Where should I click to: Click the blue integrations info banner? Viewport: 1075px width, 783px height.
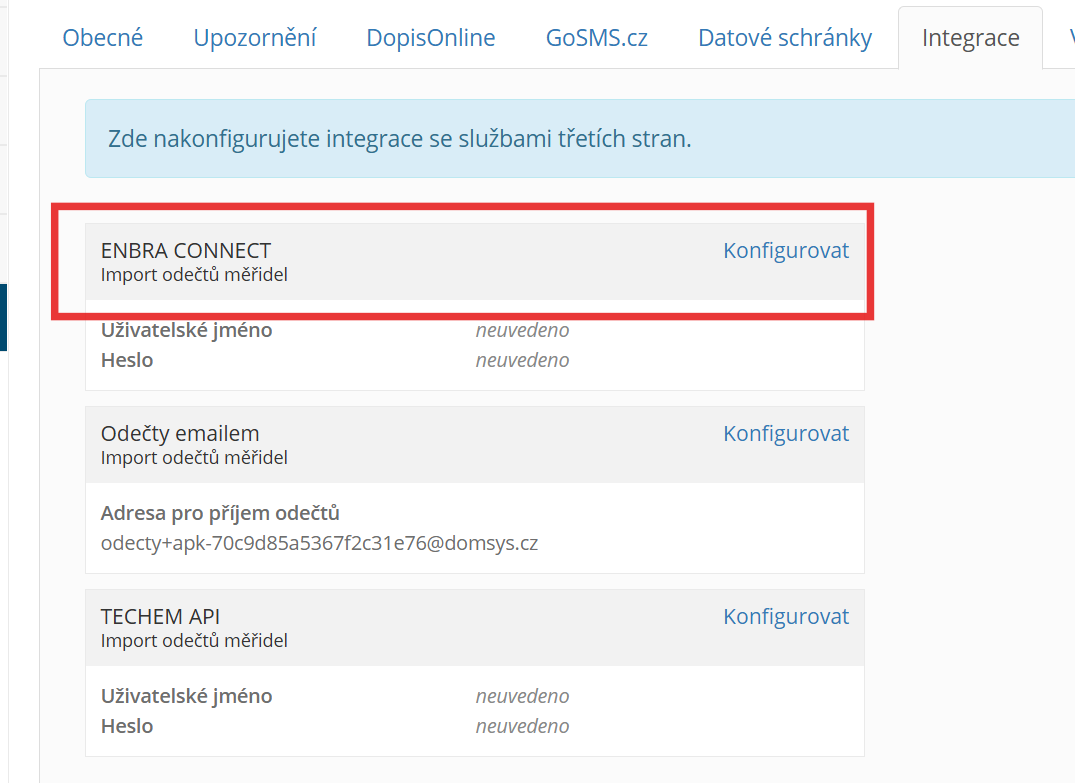tap(580, 138)
